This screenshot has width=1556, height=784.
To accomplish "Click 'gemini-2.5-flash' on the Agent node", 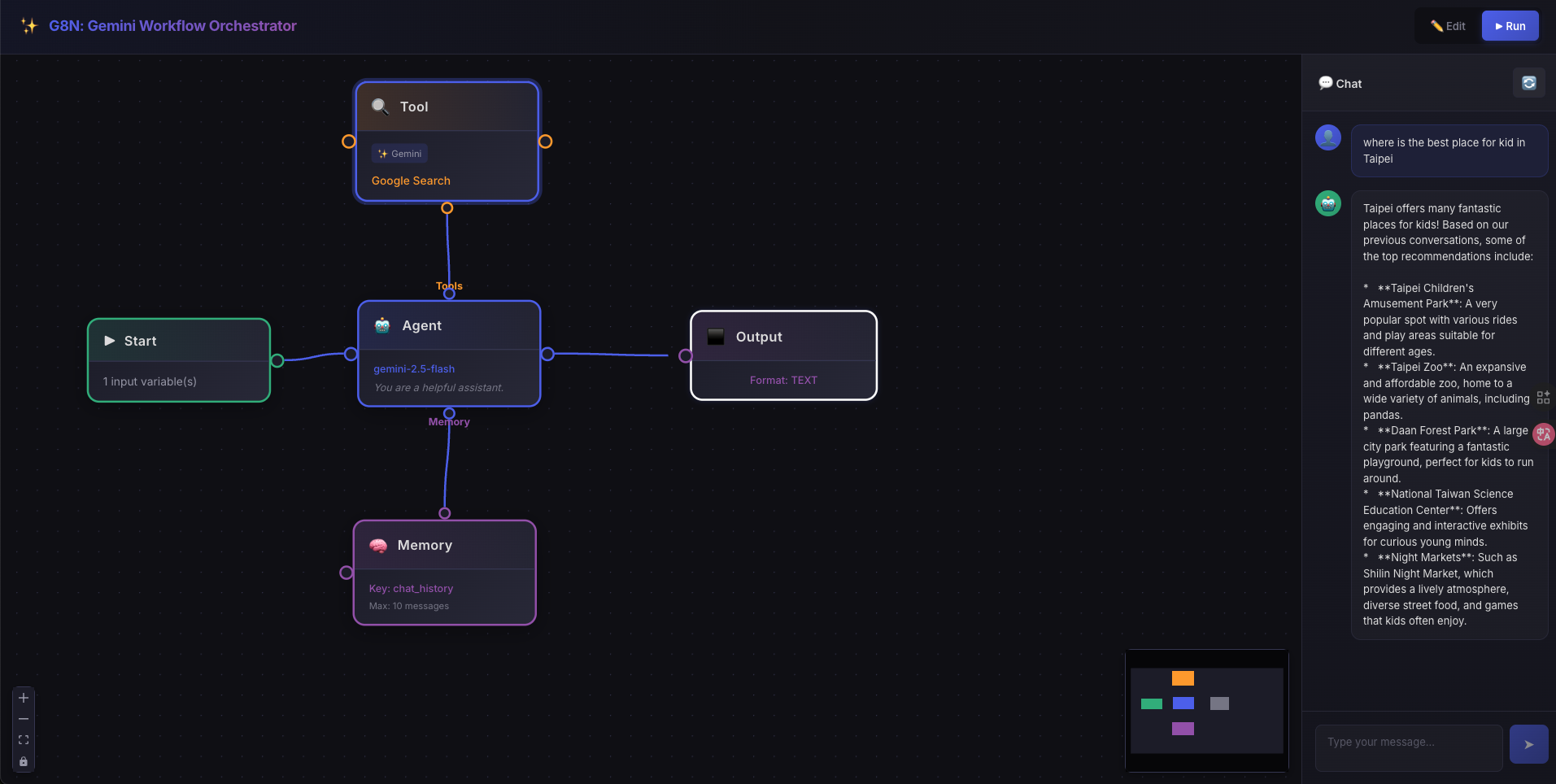I will pos(414,369).
